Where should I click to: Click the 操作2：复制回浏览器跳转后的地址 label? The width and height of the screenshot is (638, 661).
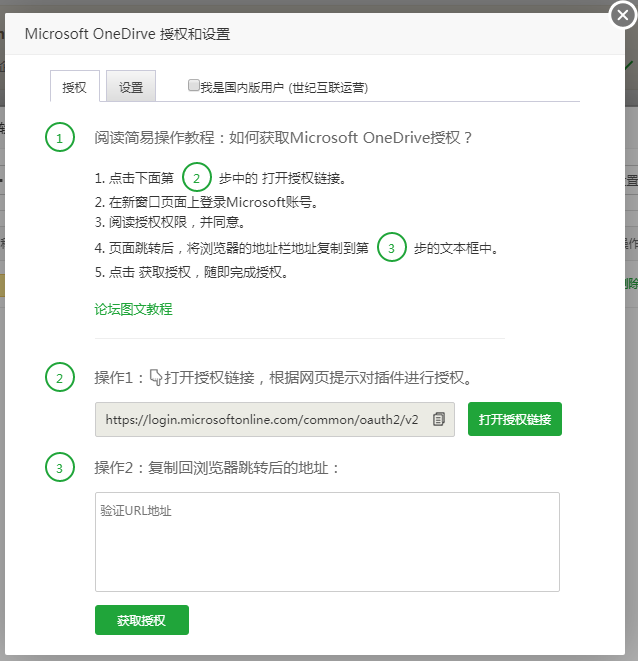[x=217, y=467]
